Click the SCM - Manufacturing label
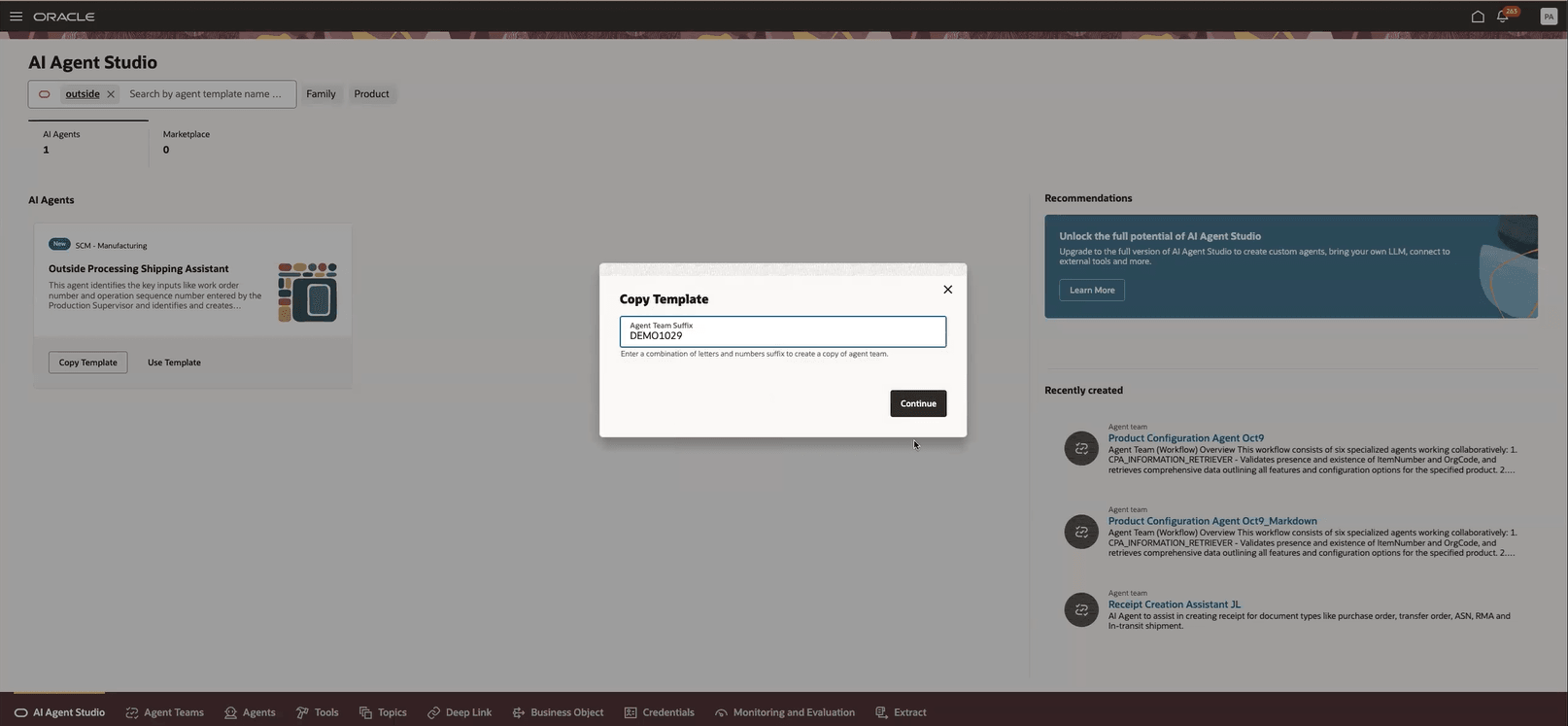This screenshot has height=726, width=1568. [111, 246]
